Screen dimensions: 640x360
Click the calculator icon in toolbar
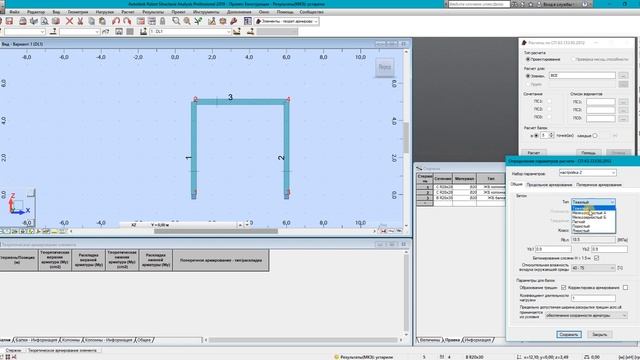coord(151,21)
